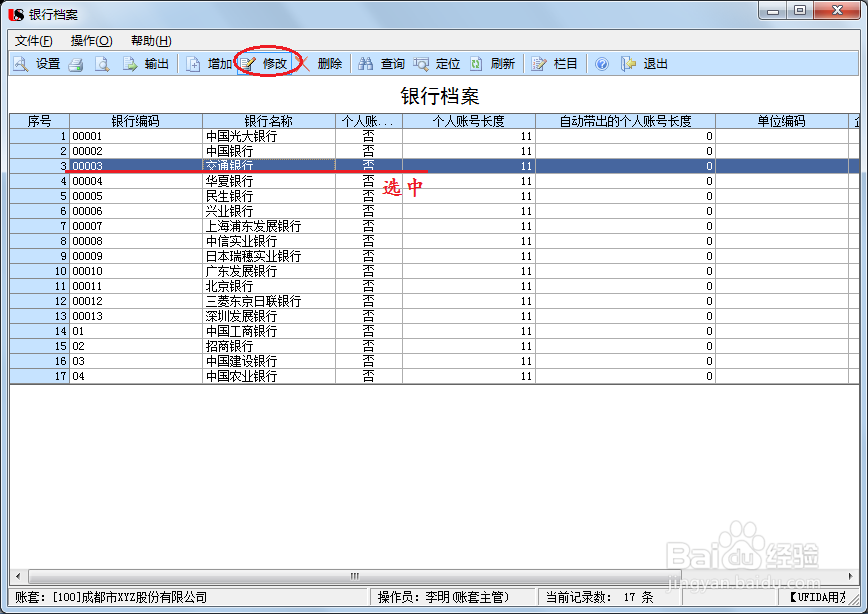Open print preview magnifier icon
The height and width of the screenshot is (614, 868).
[102, 64]
